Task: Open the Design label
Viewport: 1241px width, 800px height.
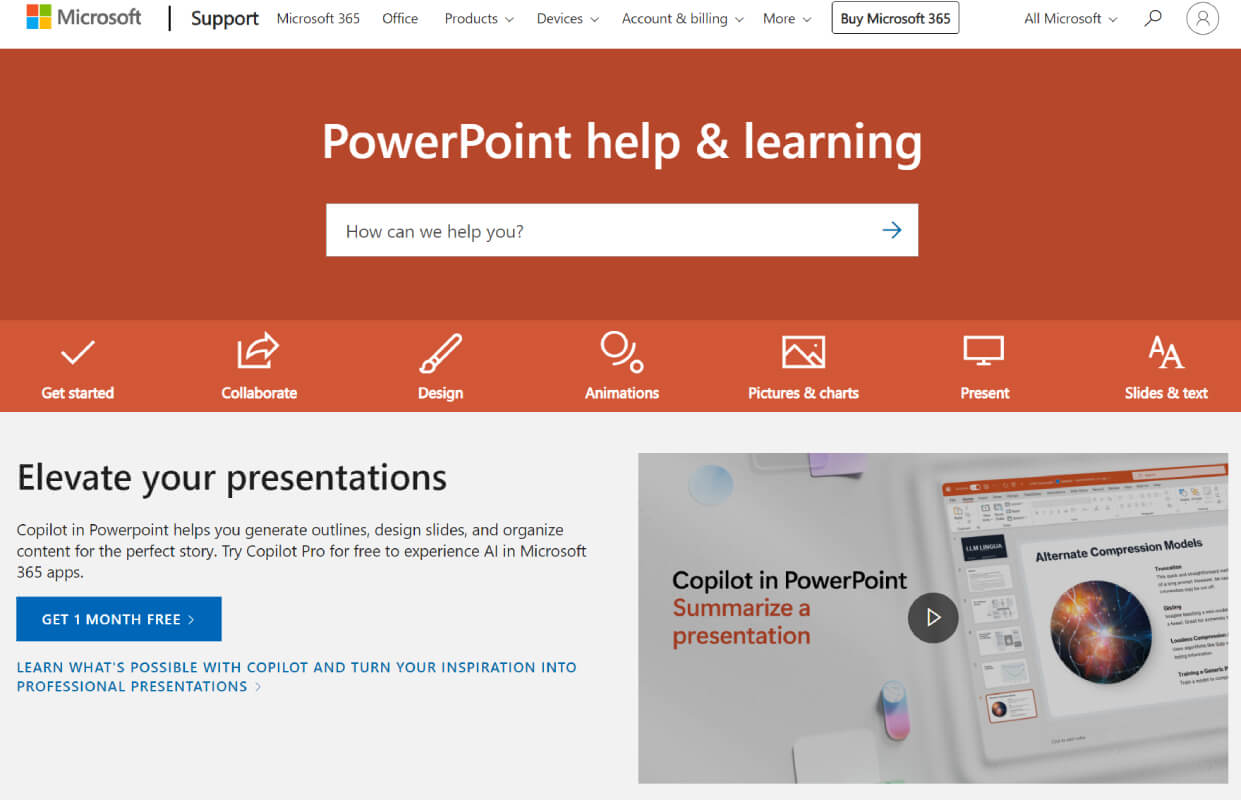Action: [x=440, y=393]
